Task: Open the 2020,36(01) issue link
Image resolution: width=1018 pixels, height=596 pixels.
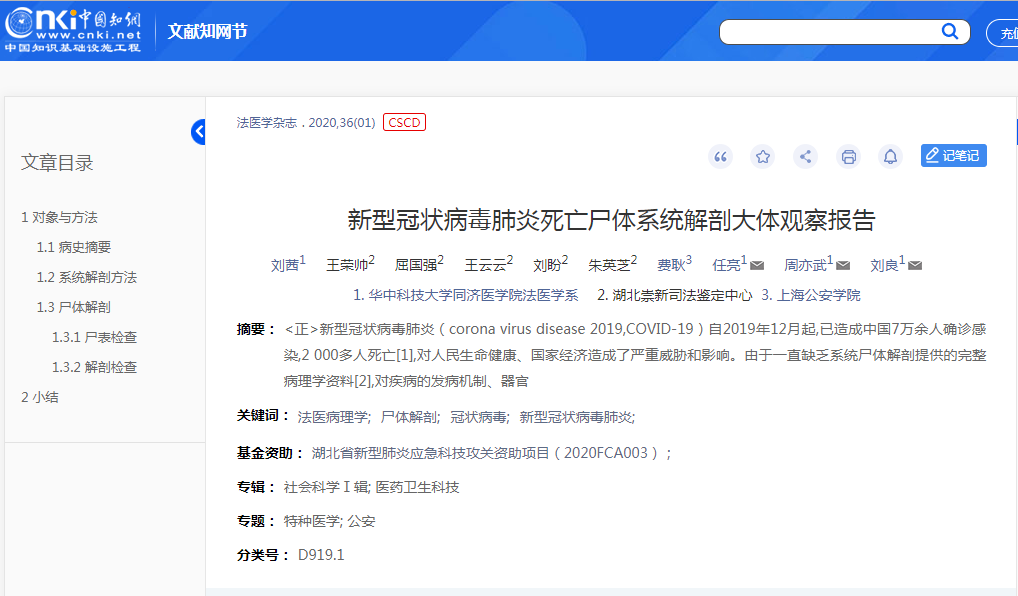Action: [x=341, y=123]
